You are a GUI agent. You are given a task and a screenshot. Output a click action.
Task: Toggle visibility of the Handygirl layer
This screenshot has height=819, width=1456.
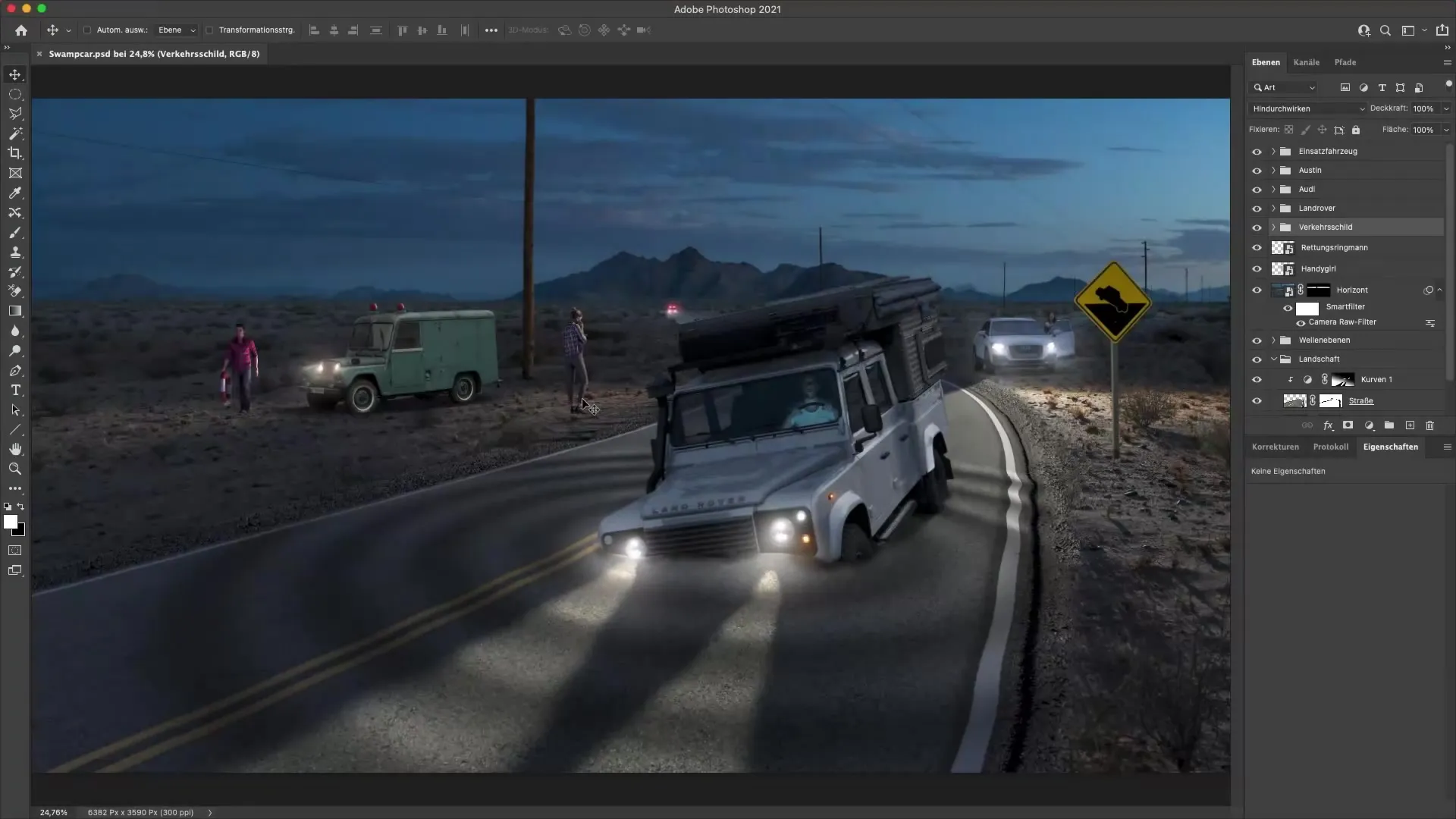[1257, 268]
